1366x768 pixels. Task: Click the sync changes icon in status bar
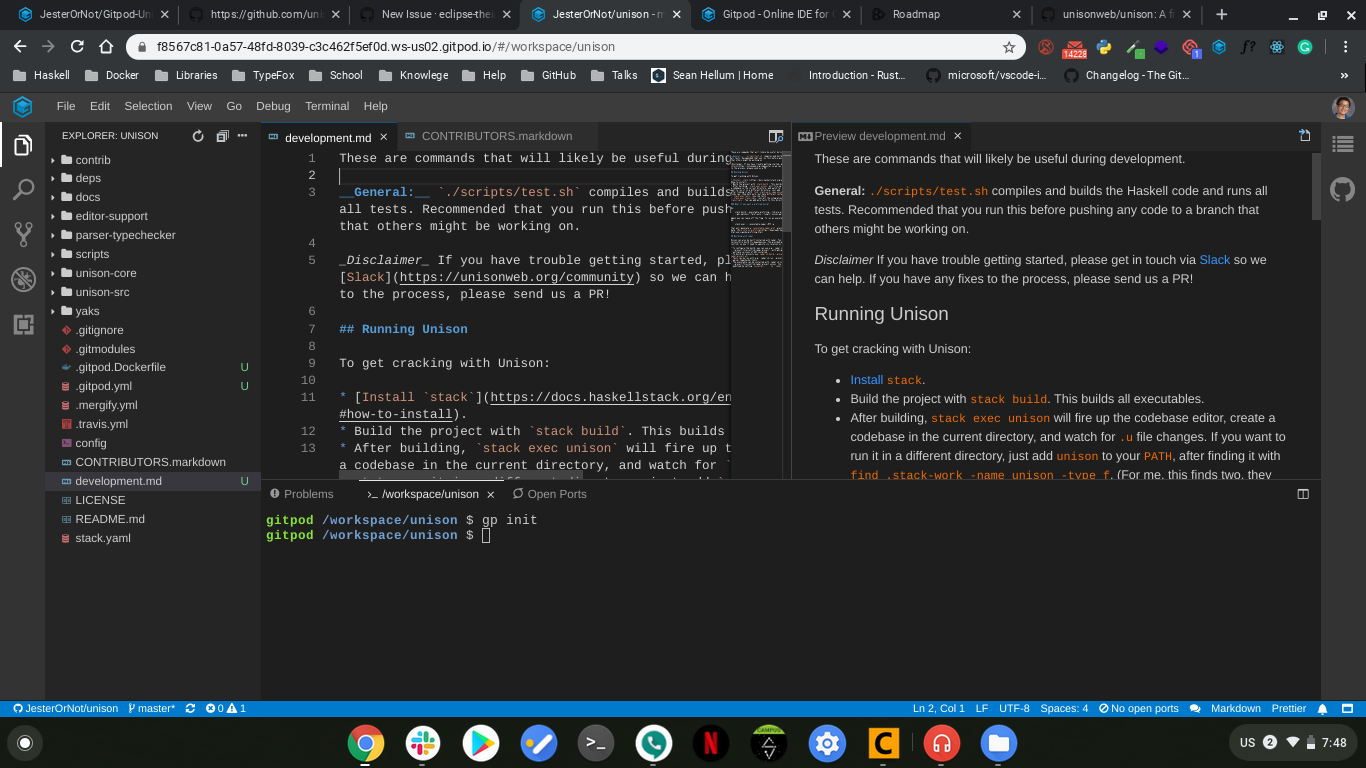190,708
